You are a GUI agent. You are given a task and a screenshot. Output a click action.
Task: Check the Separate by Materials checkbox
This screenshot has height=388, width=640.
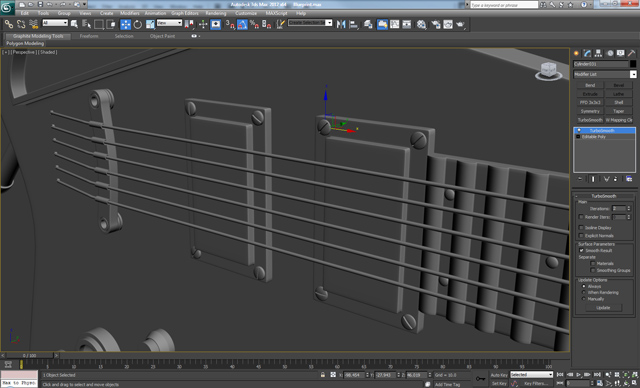593,264
